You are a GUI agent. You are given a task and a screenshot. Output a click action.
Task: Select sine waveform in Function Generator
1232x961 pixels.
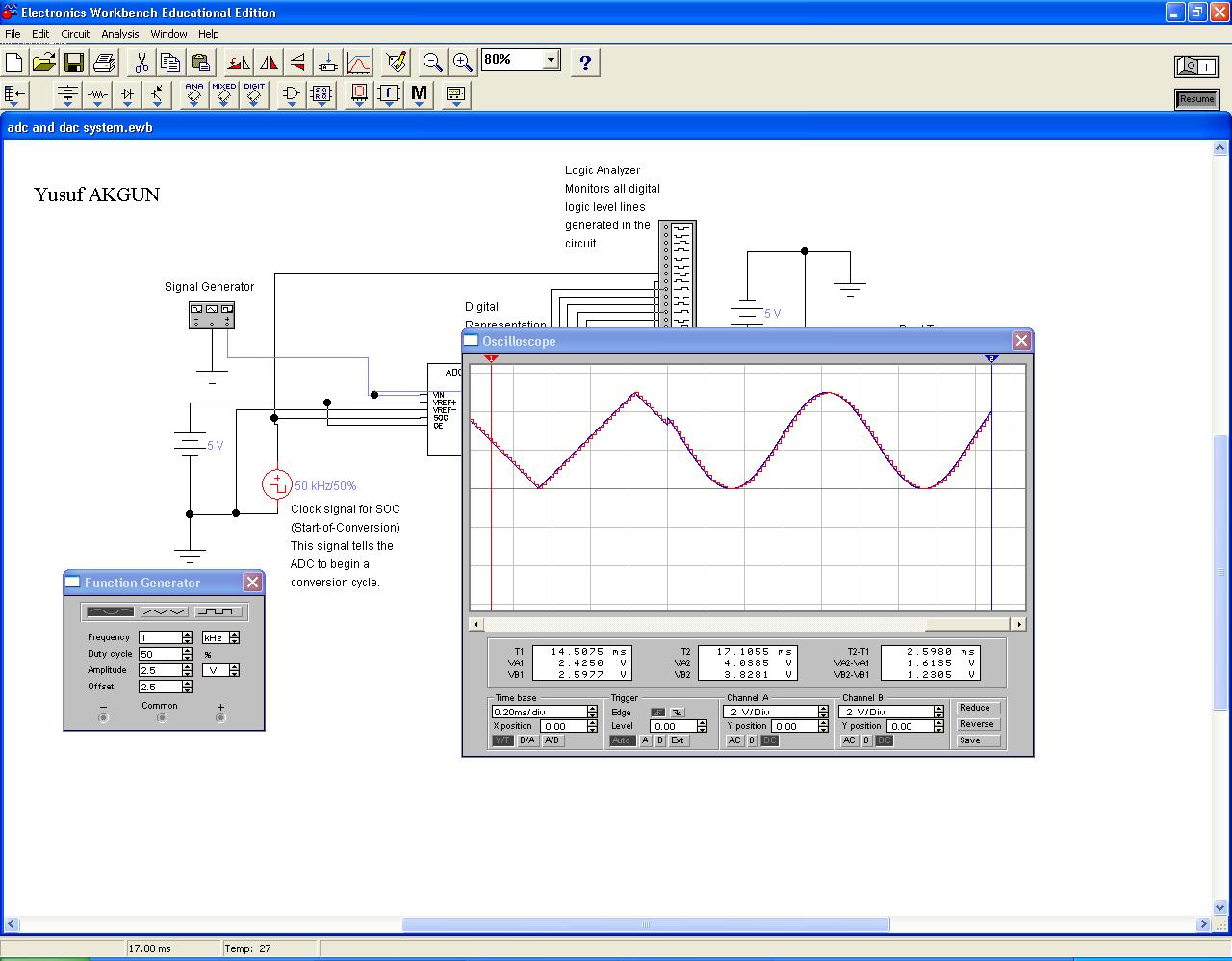tap(111, 611)
